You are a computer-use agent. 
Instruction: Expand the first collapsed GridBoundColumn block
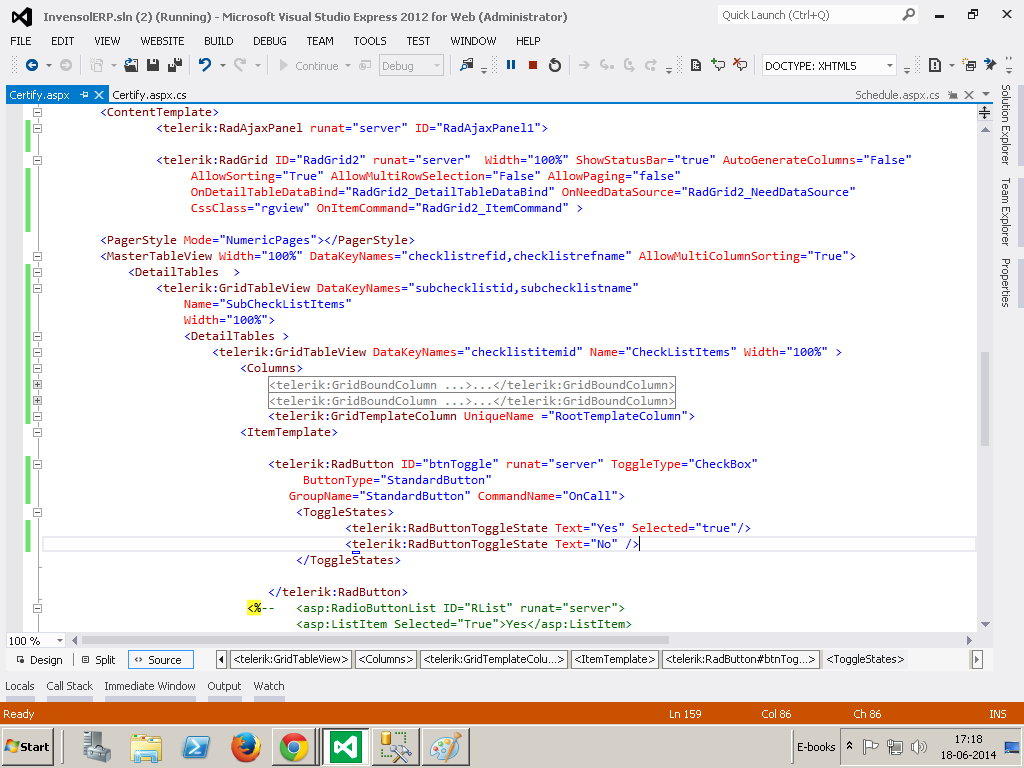pyautogui.click(x=37, y=385)
